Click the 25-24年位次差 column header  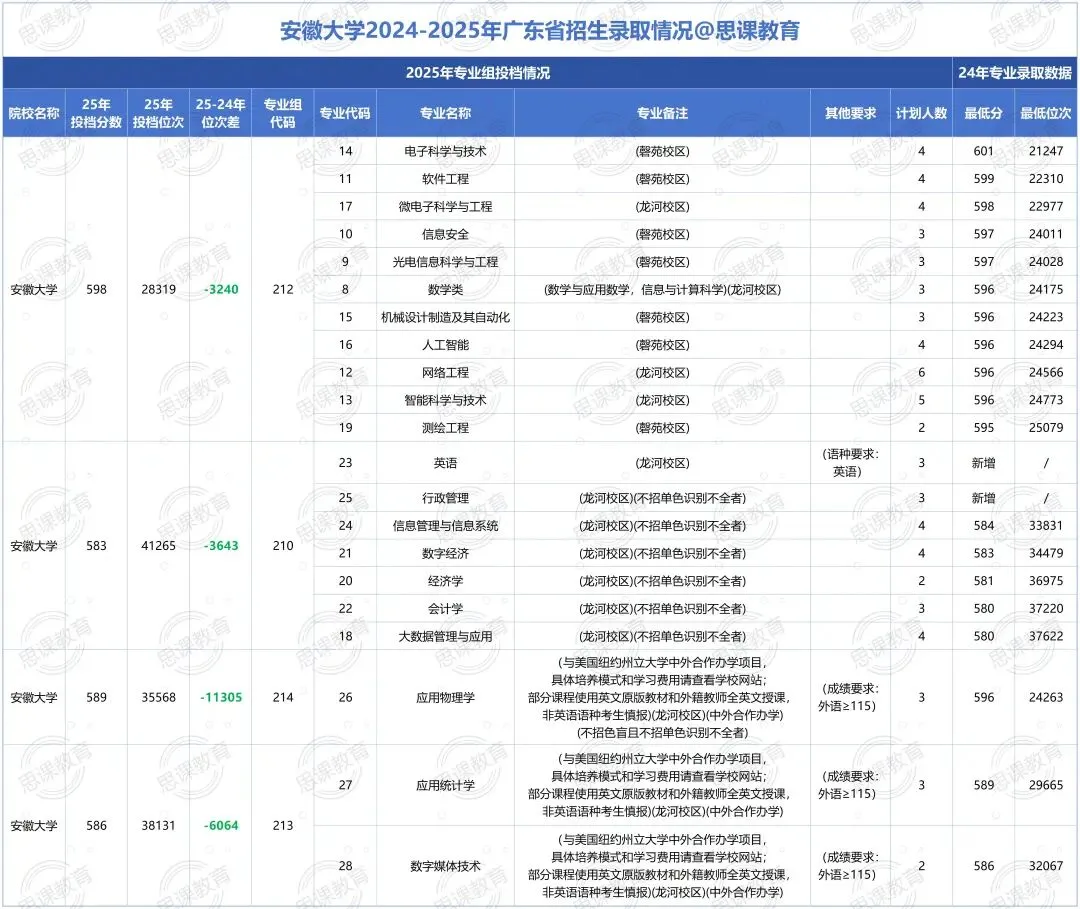tap(220, 113)
